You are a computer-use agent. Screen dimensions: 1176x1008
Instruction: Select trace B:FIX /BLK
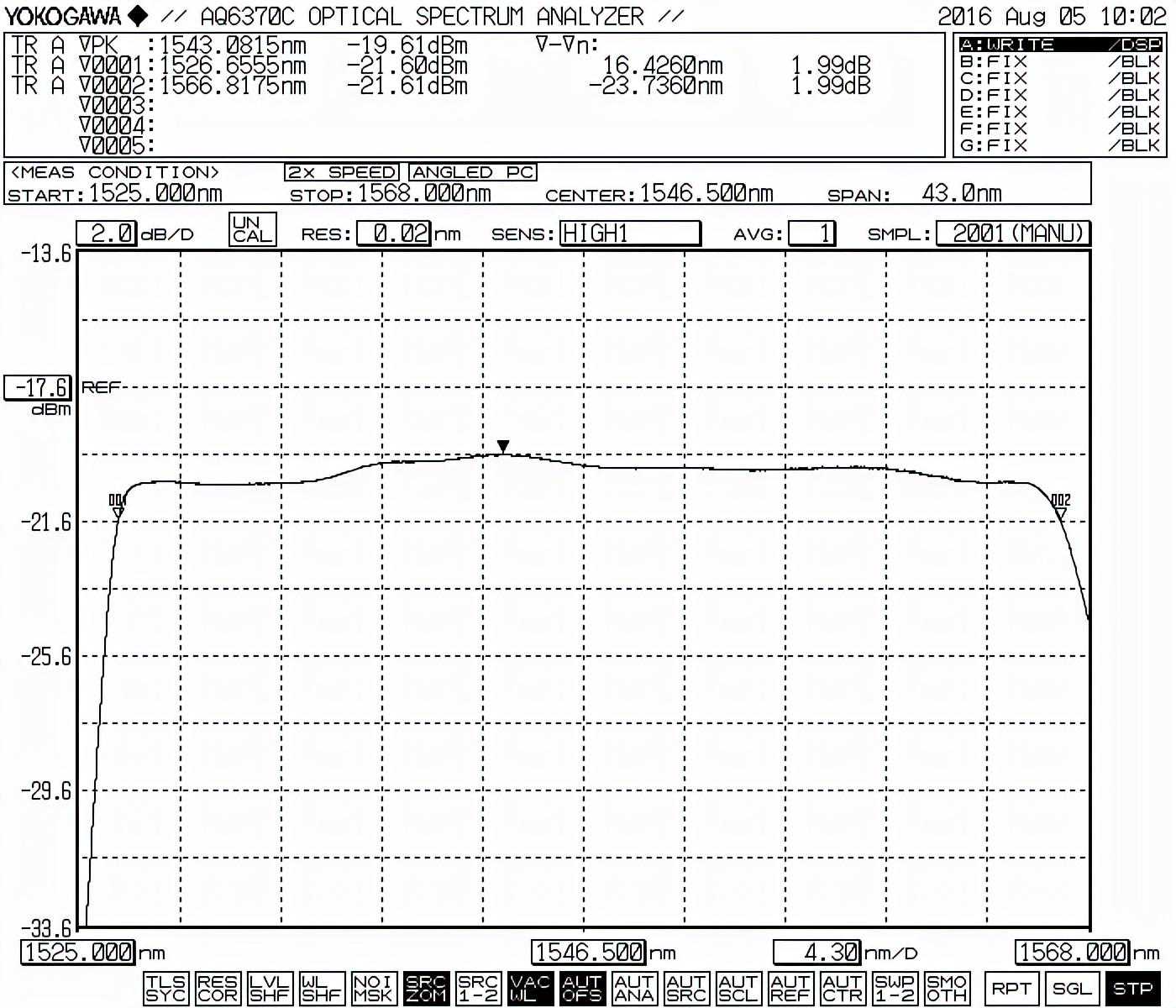pos(1060,61)
